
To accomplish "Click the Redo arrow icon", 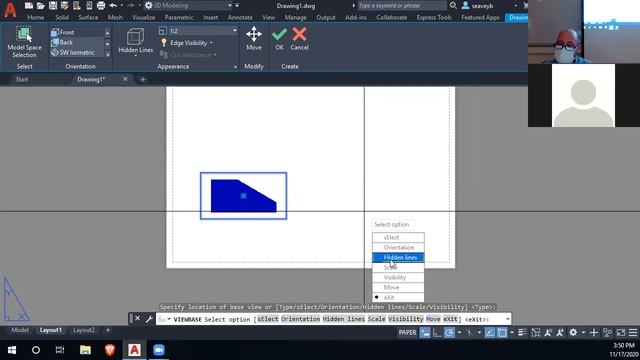I will [x=131, y=6].
